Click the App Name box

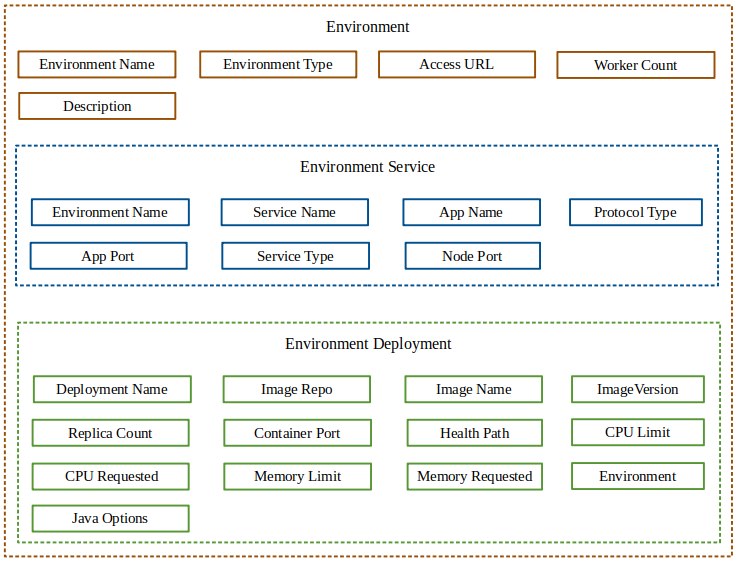471,212
